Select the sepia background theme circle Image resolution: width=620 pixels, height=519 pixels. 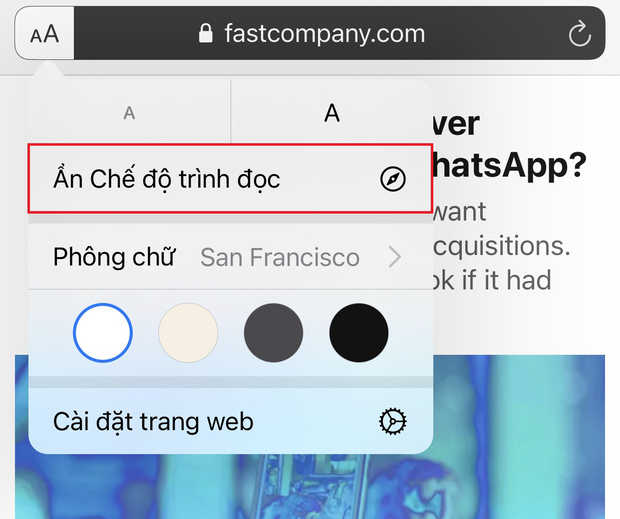pyautogui.click(x=188, y=332)
